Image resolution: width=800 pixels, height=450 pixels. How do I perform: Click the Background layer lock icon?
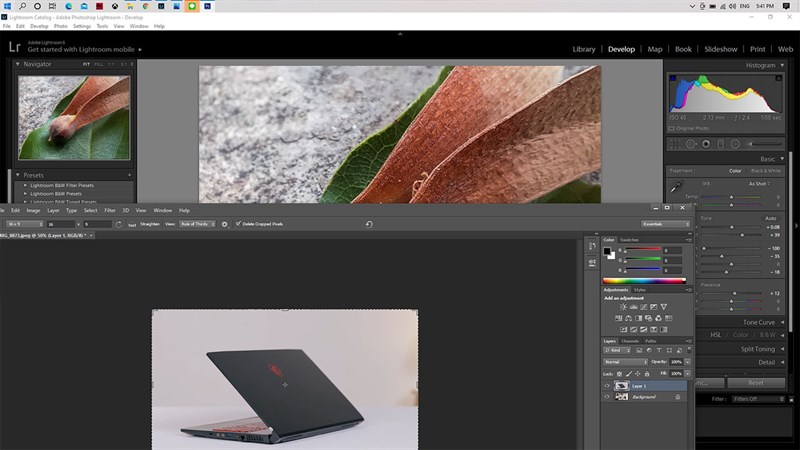pyautogui.click(x=677, y=397)
